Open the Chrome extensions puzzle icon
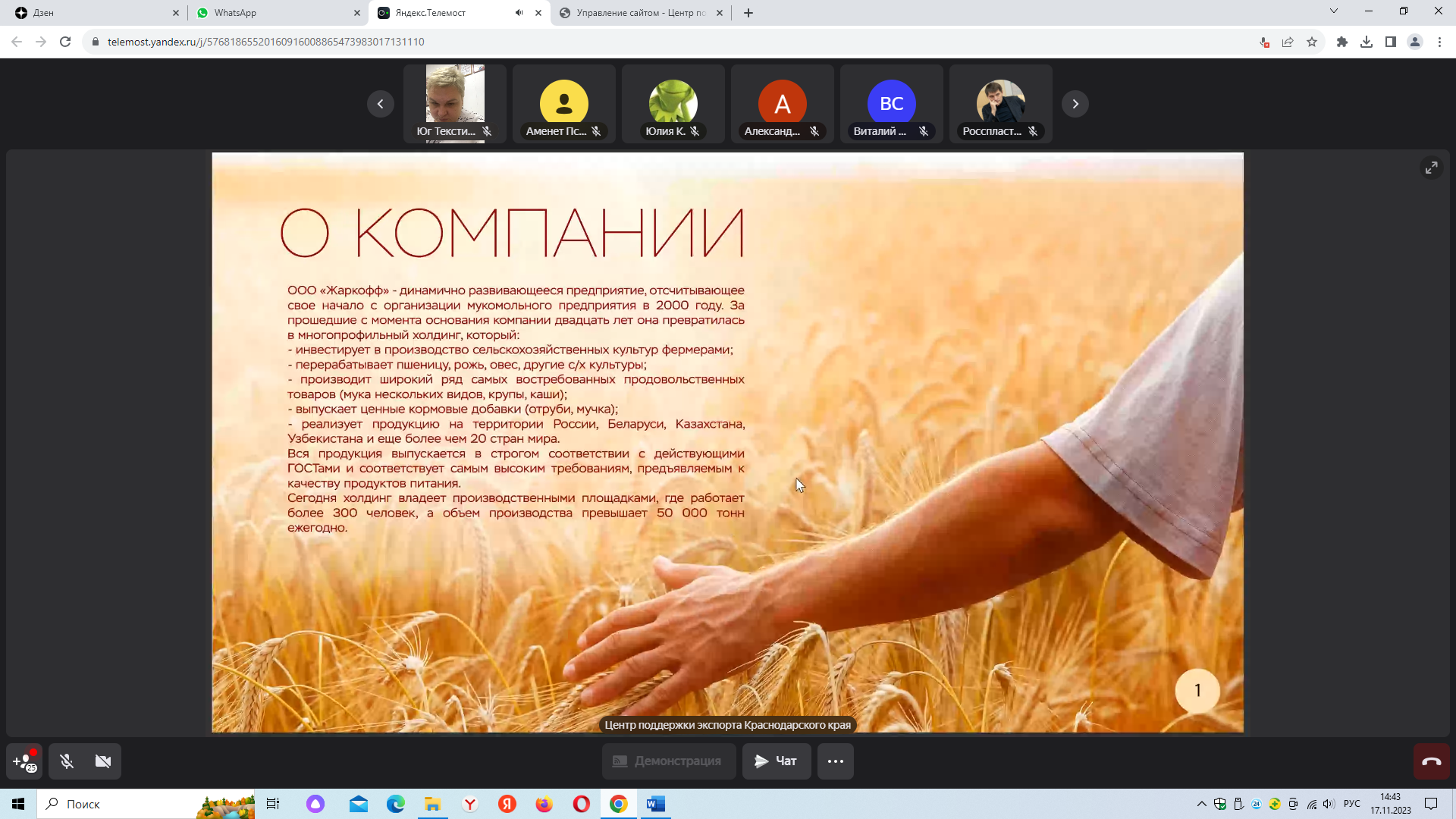 (1342, 42)
